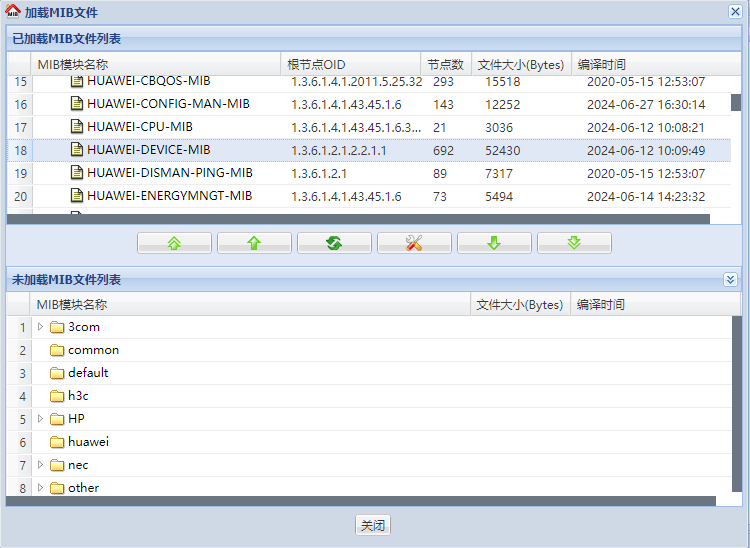Screen dimensions: 750x548
Task: Click the green refresh arrows button
Action: click(334, 243)
